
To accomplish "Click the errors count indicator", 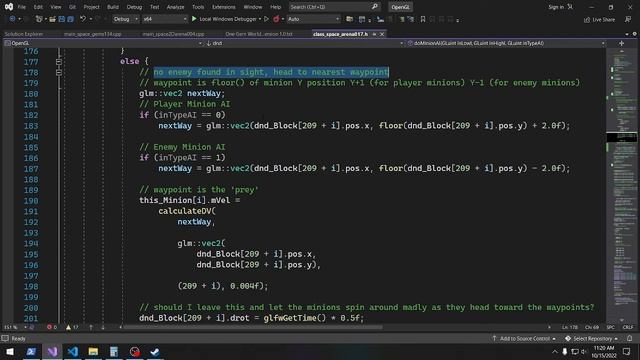I will click(x=52, y=327).
